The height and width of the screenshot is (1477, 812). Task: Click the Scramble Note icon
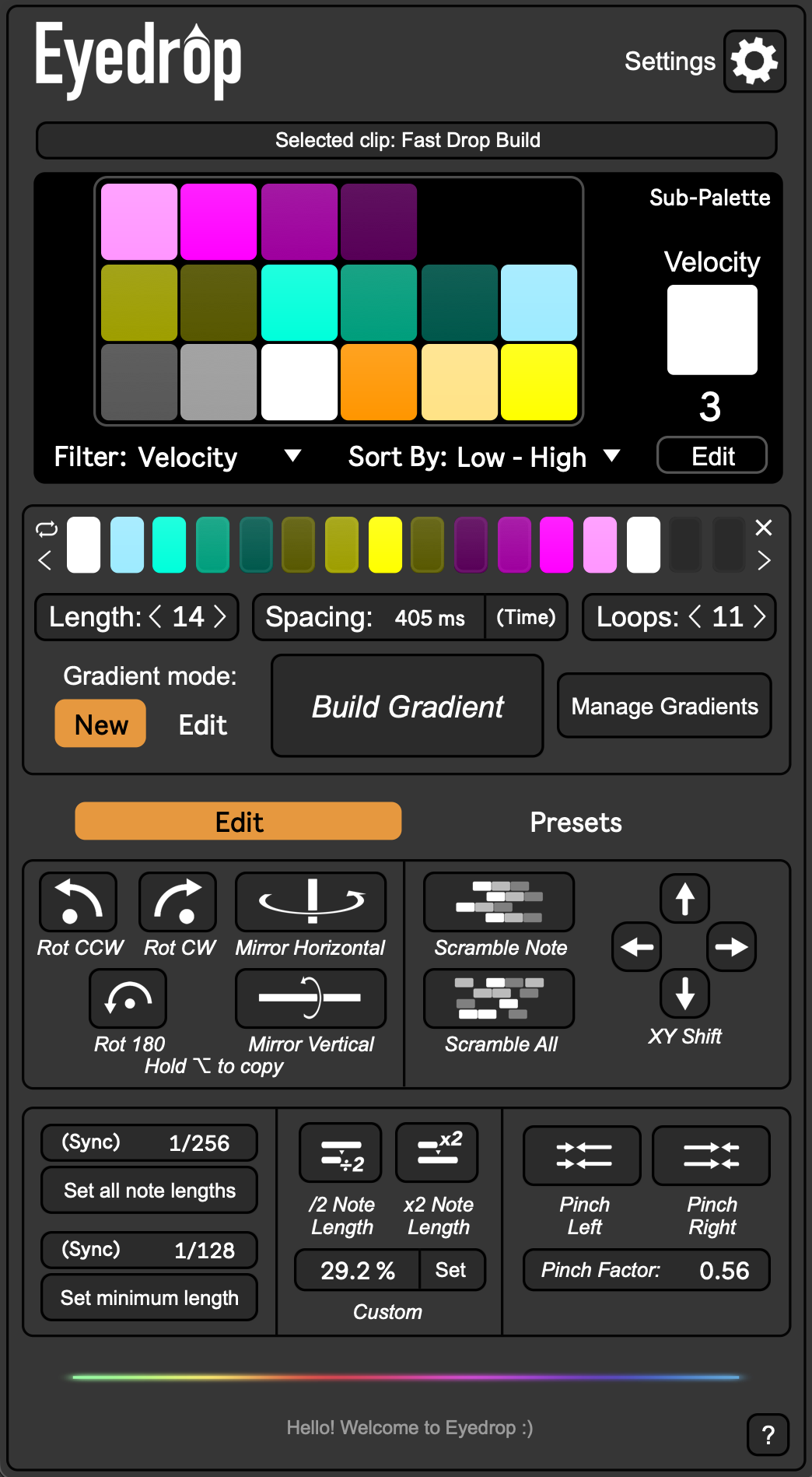tap(499, 902)
